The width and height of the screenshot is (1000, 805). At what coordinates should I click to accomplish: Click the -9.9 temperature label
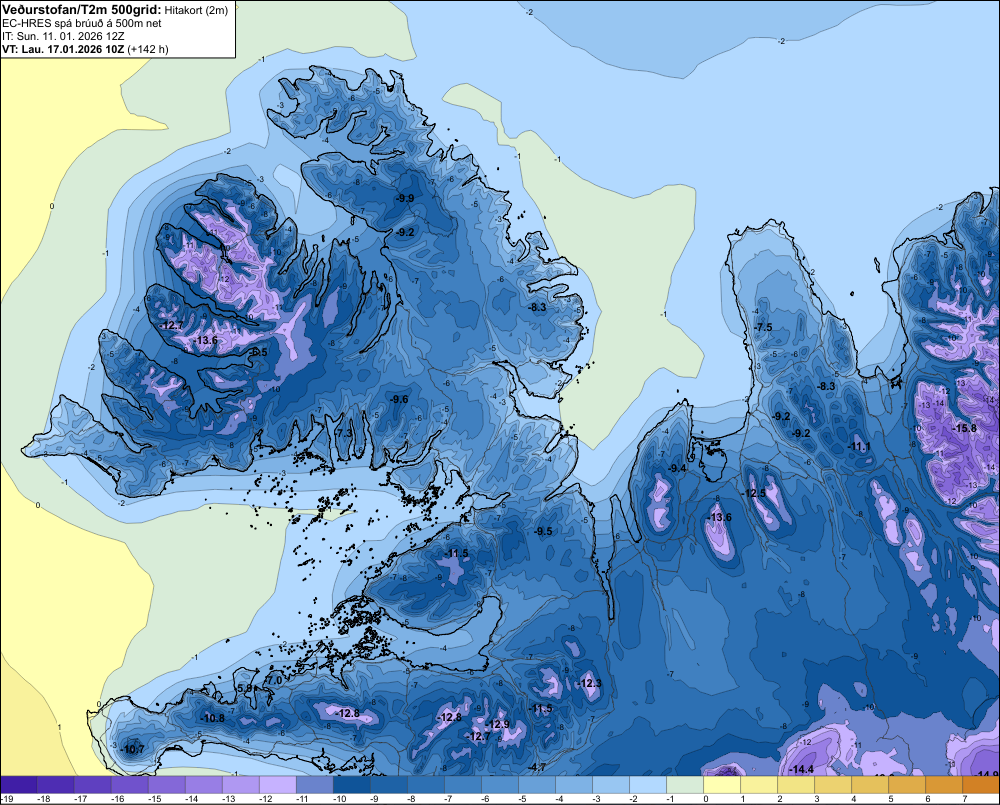point(404,198)
